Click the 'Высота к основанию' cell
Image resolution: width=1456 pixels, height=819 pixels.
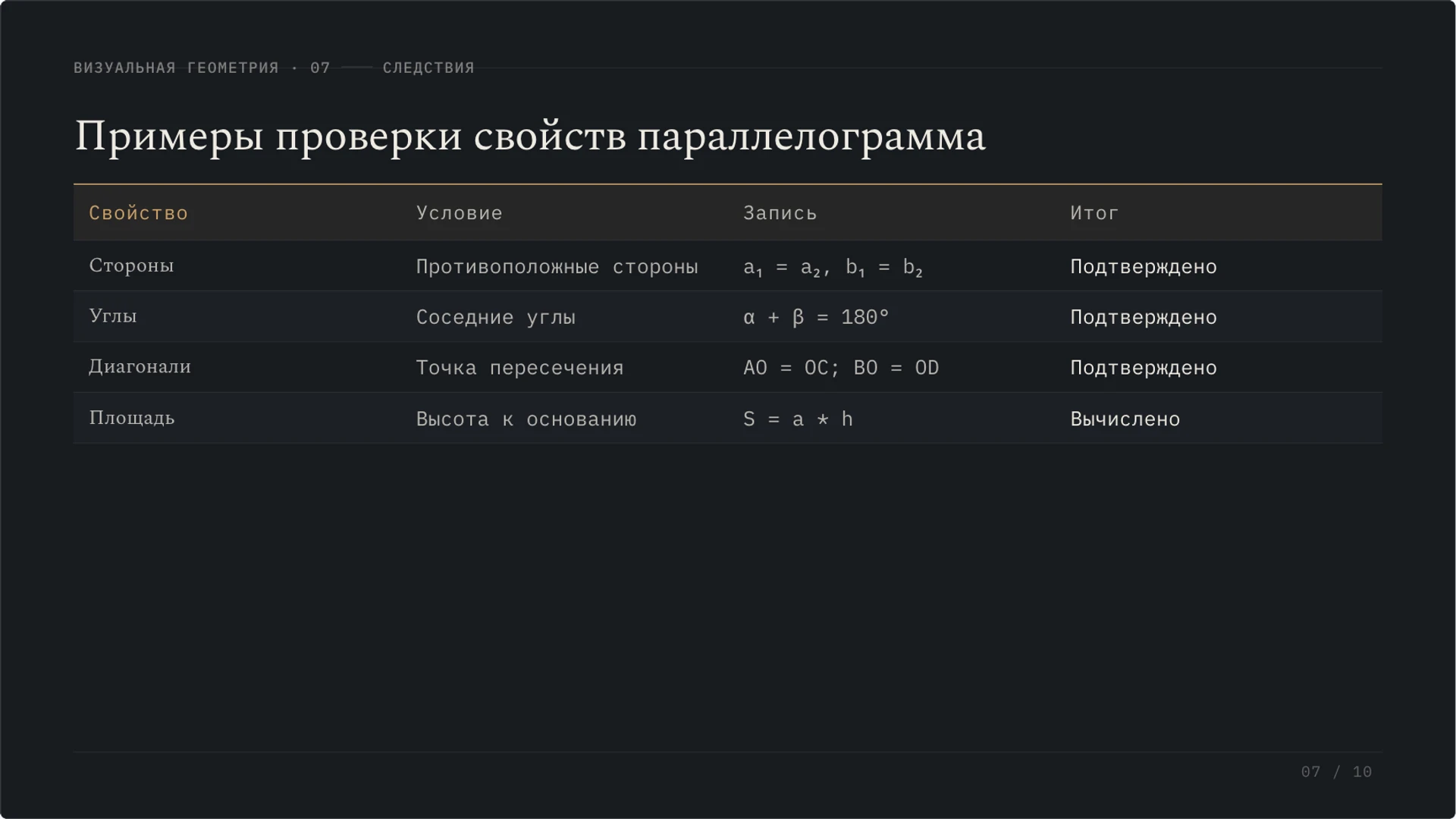526,419
